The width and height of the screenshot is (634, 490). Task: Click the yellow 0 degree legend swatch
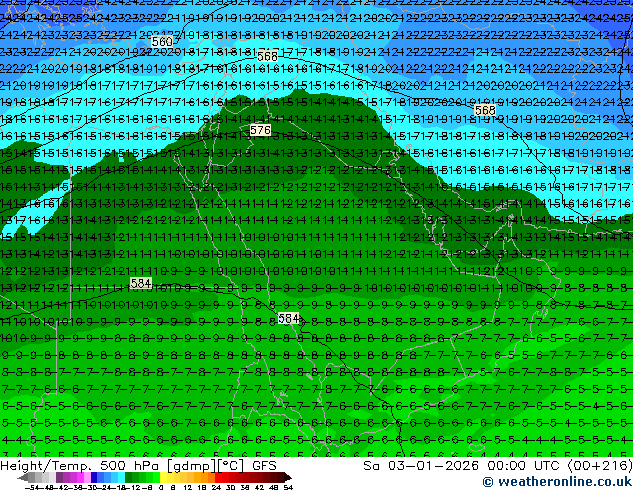pyautogui.click(x=163, y=477)
